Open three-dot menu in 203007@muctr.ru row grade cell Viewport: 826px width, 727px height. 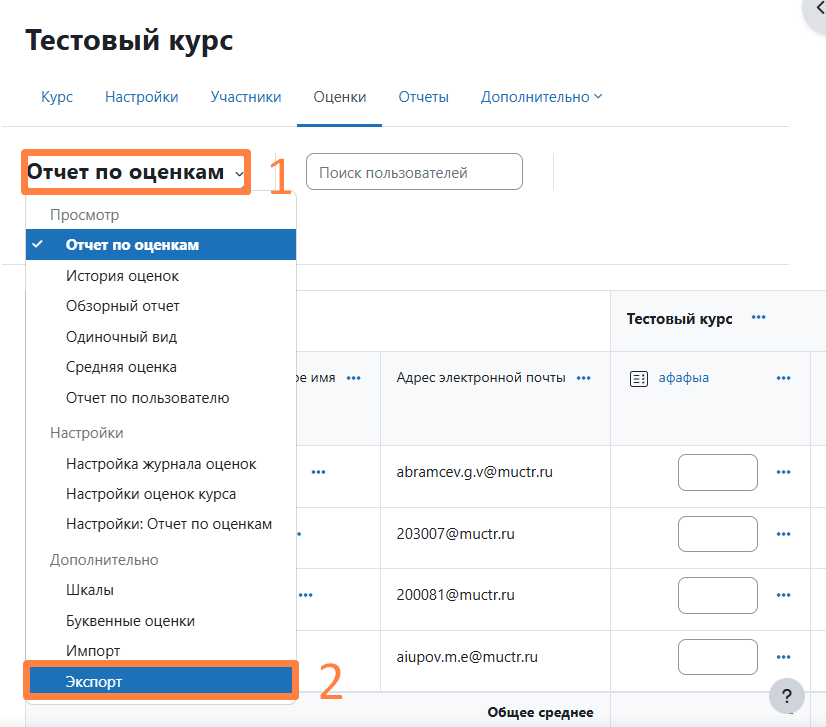783,534
